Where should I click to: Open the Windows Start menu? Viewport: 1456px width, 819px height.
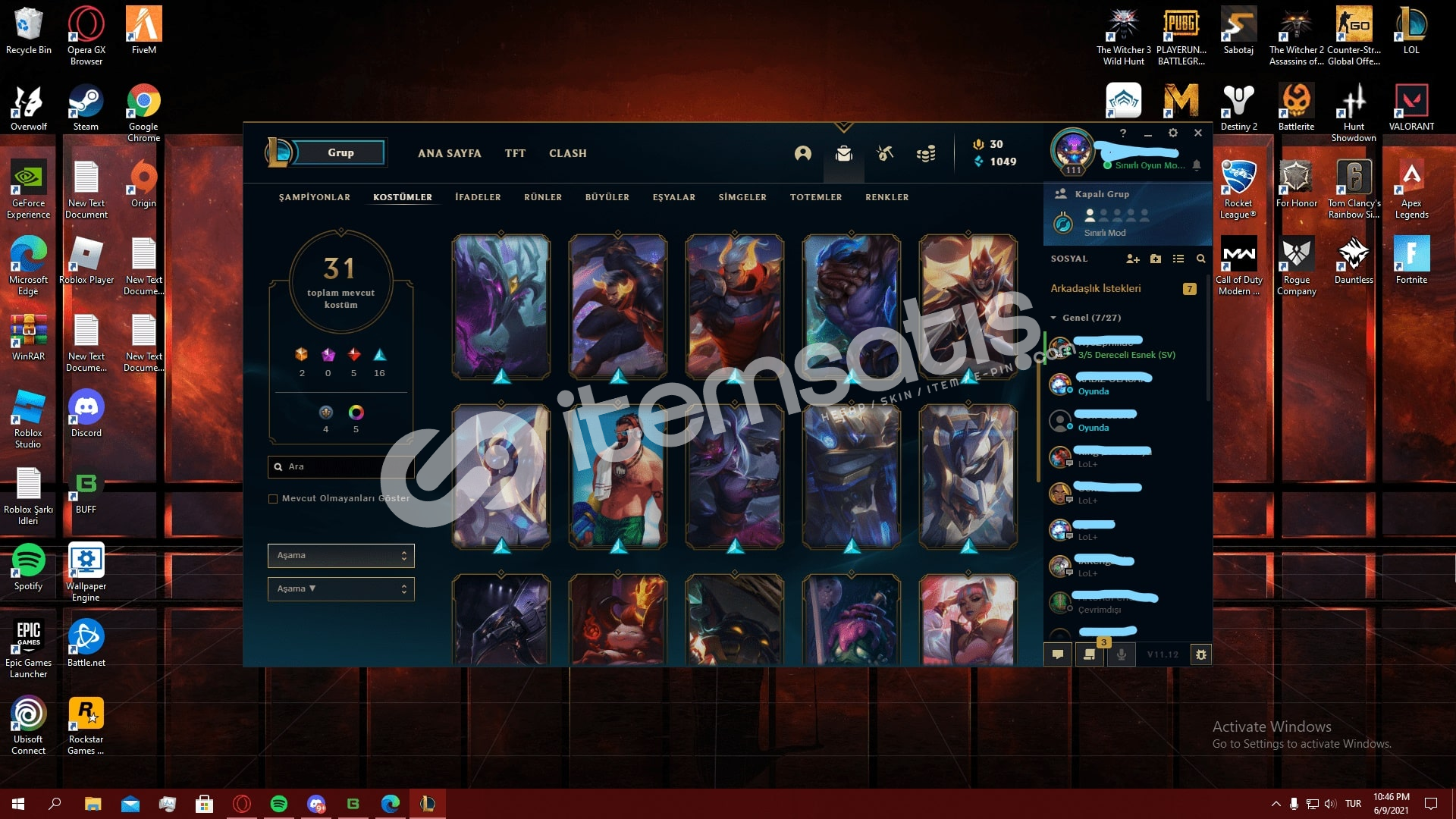pyautogui.click(x=18, y=804)
